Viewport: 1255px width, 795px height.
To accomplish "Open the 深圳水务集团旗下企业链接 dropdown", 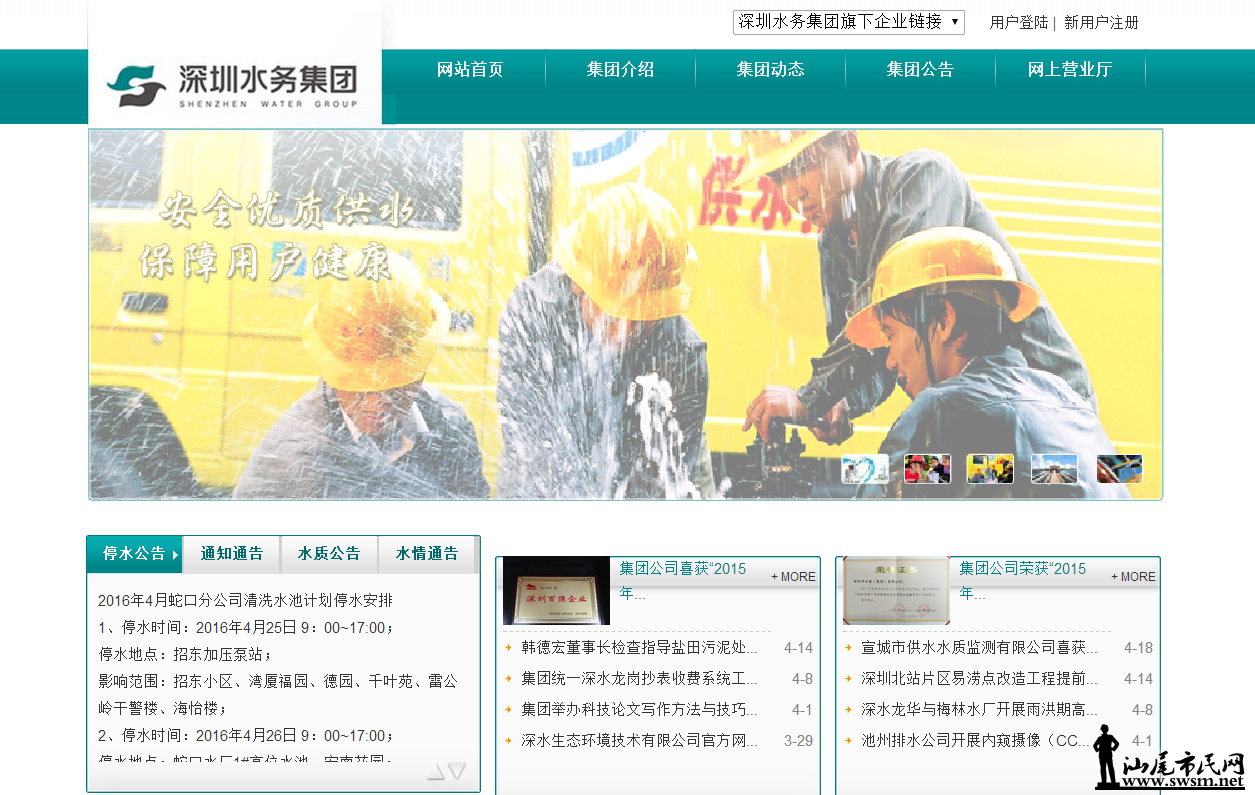I will coord(848,22).
